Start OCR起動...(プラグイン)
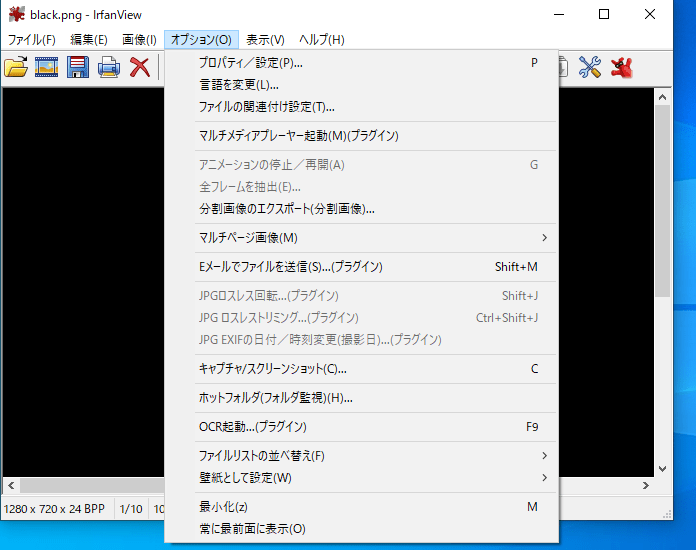 362,427
